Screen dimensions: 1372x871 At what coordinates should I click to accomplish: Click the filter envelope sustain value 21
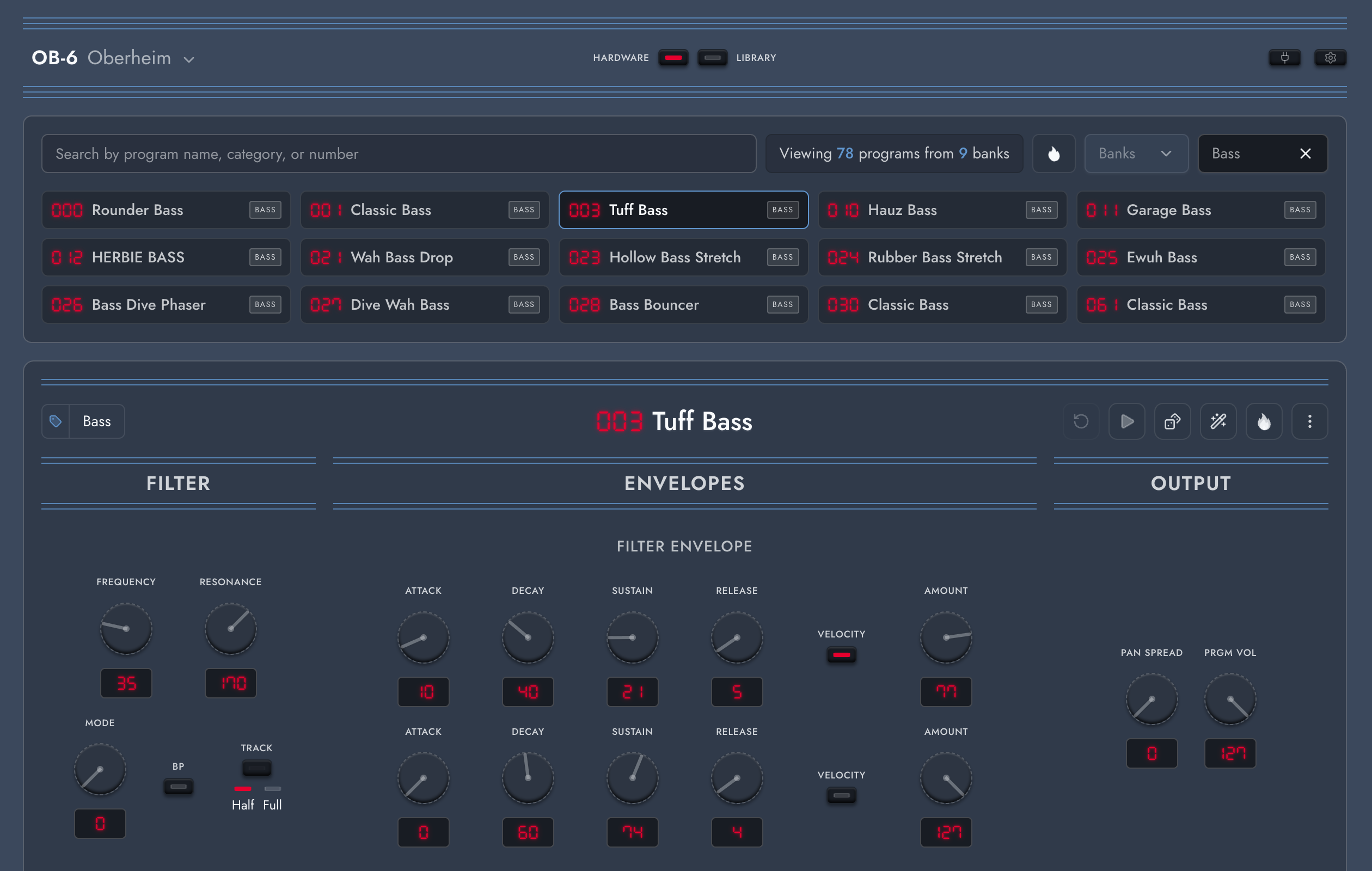point(632,691)
